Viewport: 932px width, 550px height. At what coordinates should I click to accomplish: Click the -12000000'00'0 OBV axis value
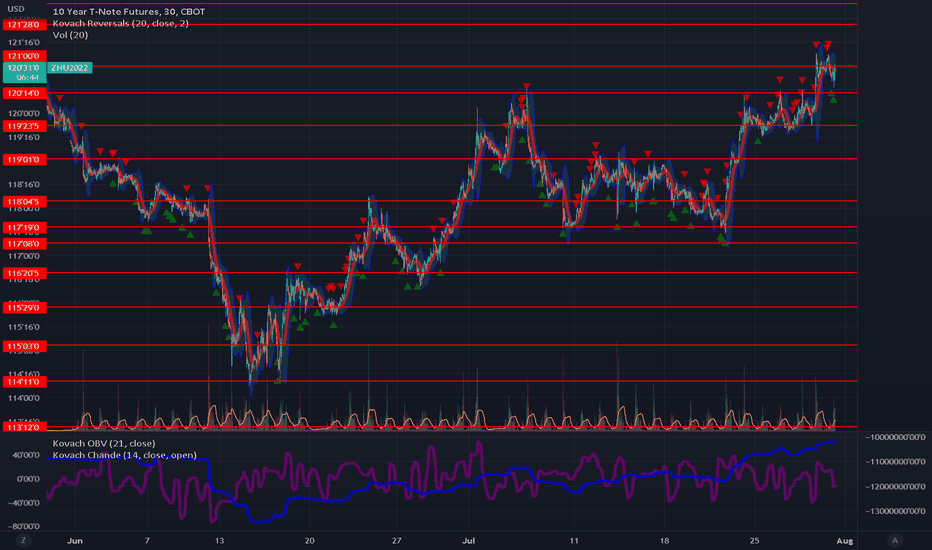(896, 486)
